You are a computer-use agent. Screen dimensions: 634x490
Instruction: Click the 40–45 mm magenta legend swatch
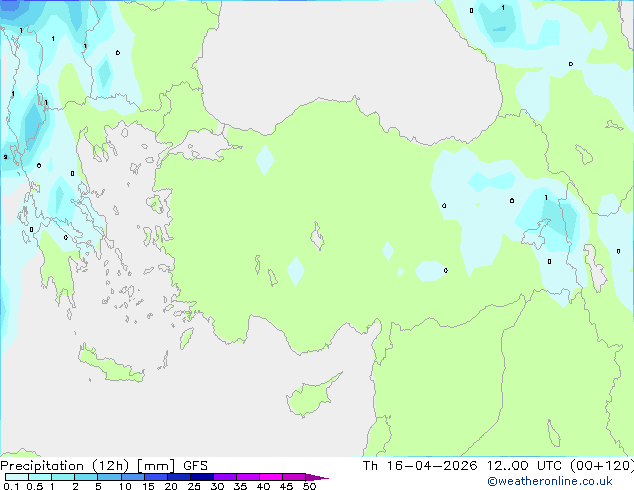pyautogui.click(x=271, y=477)
